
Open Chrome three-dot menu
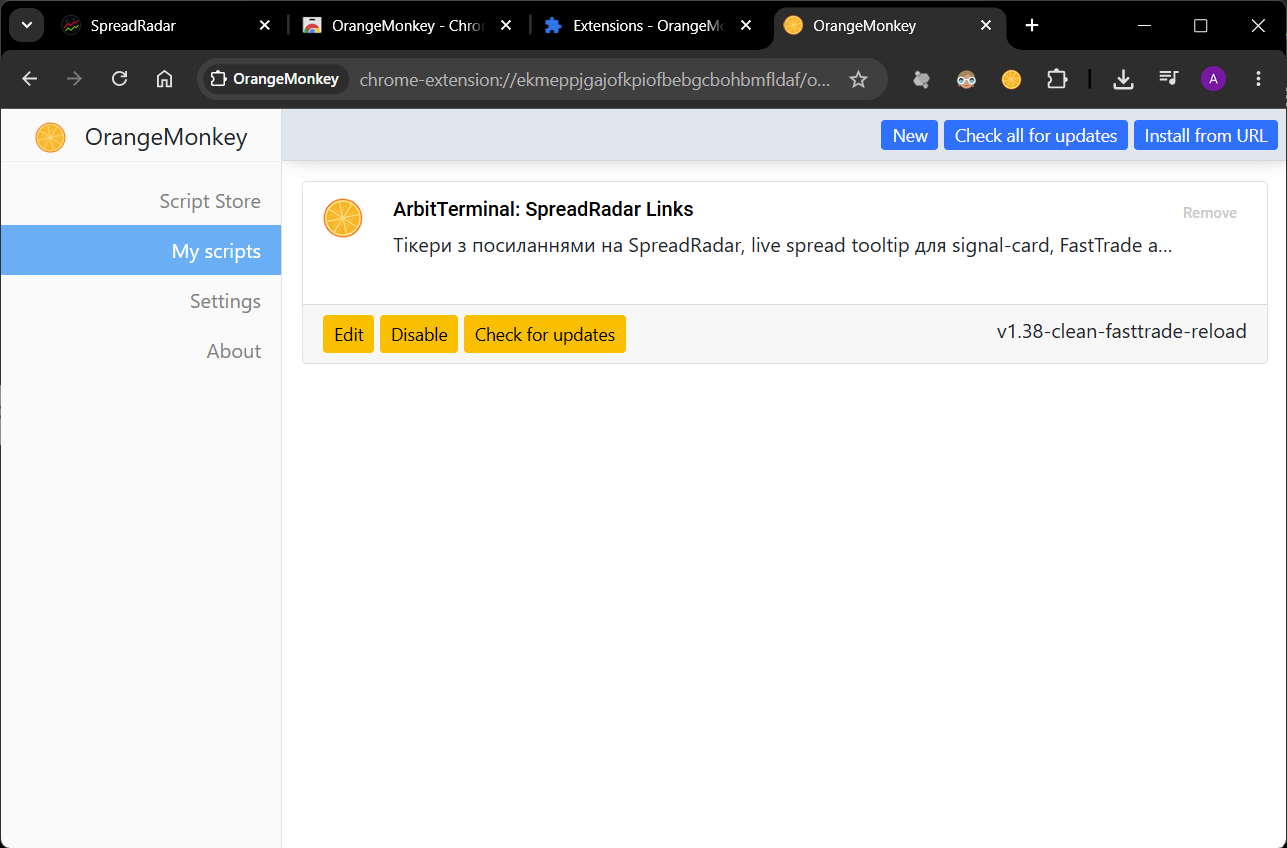pyautogui.click(x=1259, y=79)
